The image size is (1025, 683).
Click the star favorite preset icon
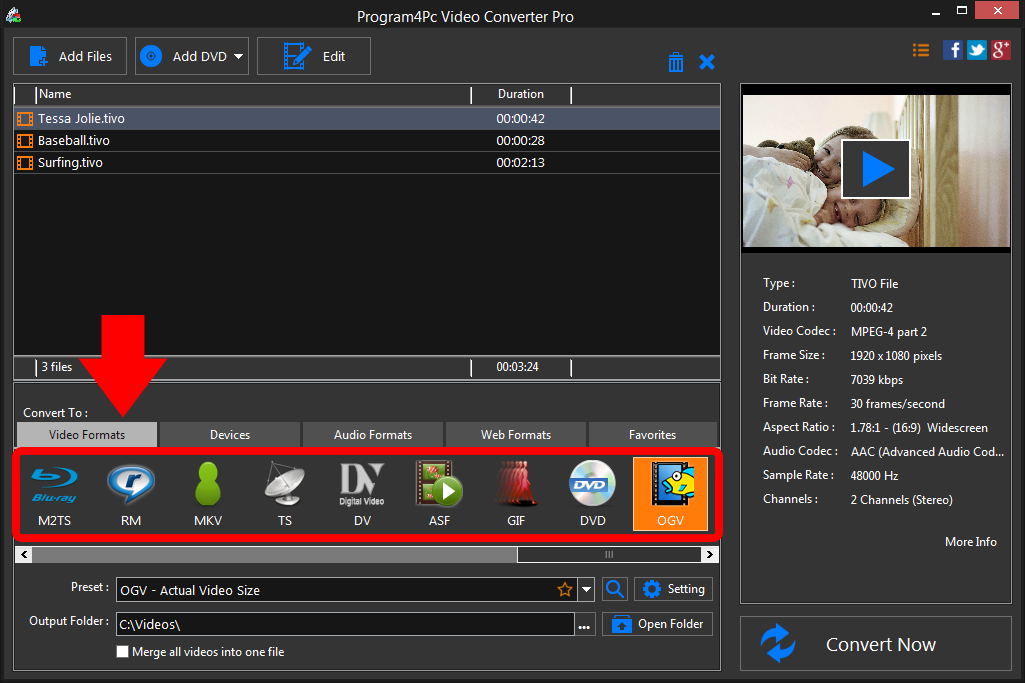tap(565, 590)
